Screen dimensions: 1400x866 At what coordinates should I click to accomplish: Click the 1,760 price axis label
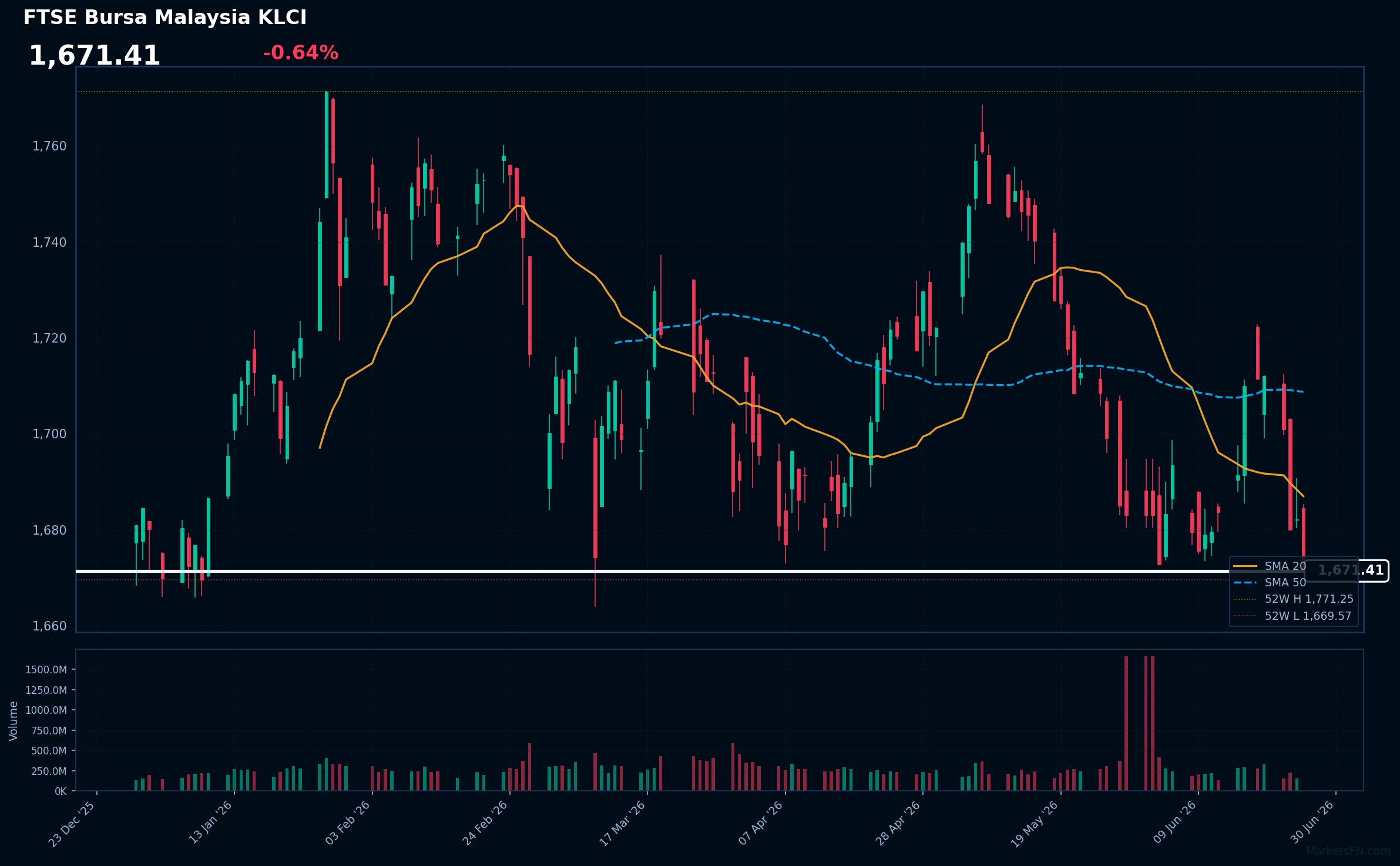point(50,146)
